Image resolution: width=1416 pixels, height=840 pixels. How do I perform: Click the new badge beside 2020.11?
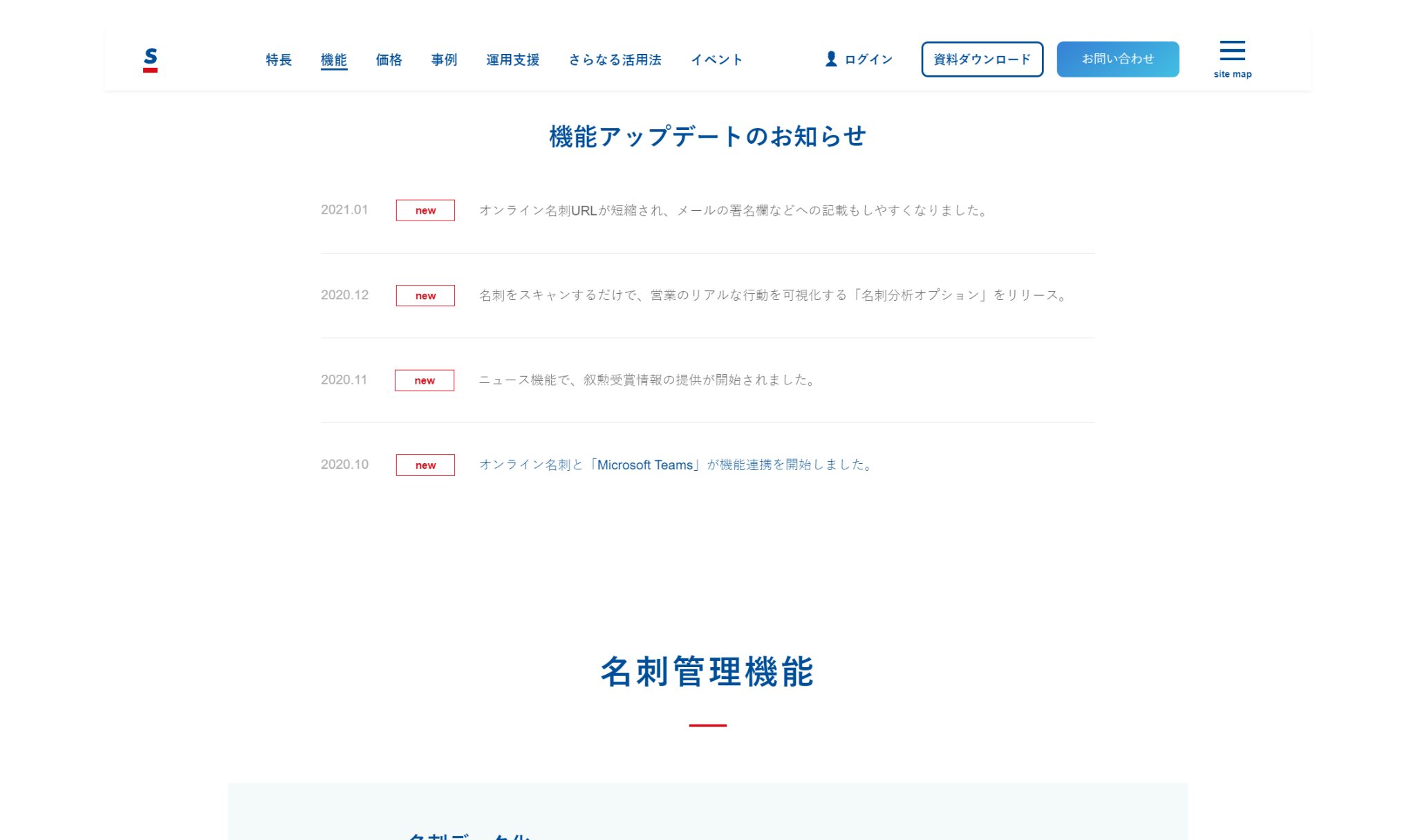coord(425,380)
